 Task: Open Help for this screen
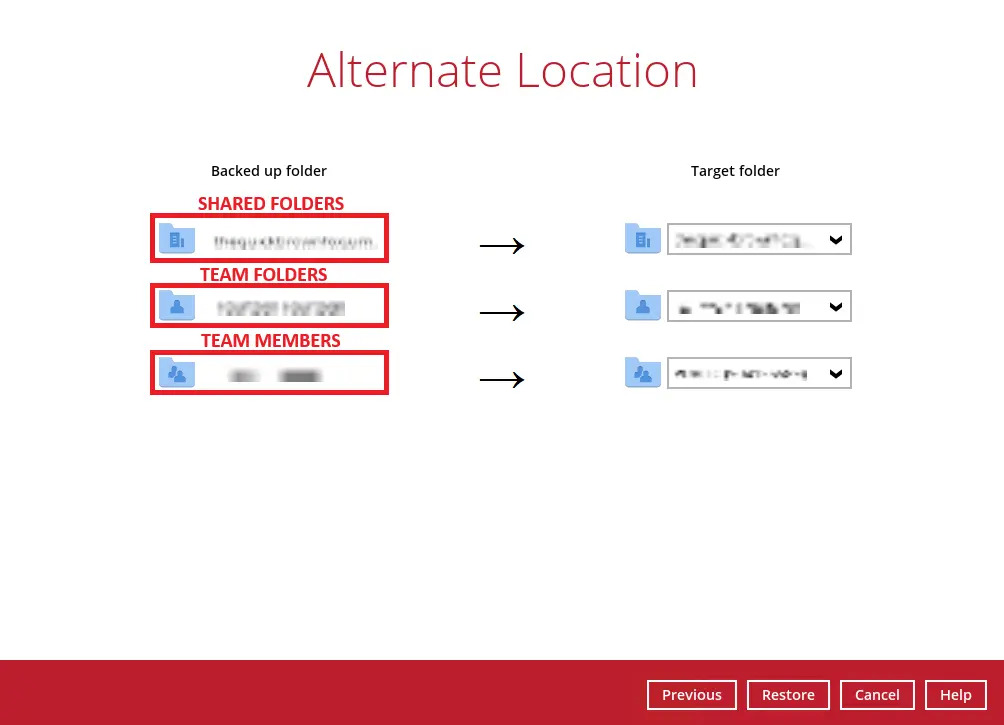point(955,695)
